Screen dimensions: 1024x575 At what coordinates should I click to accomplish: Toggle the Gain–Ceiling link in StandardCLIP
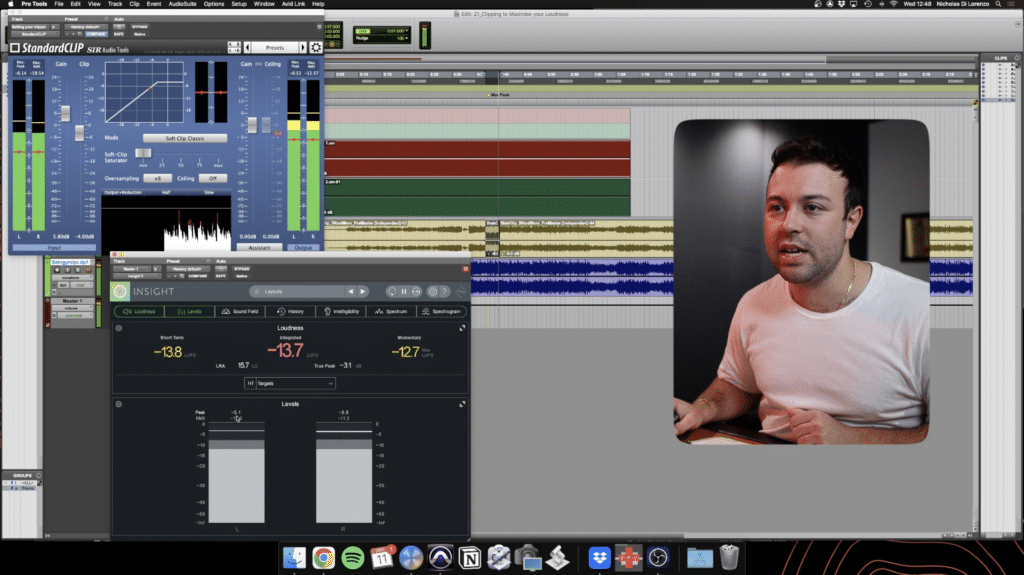point(259,64)
